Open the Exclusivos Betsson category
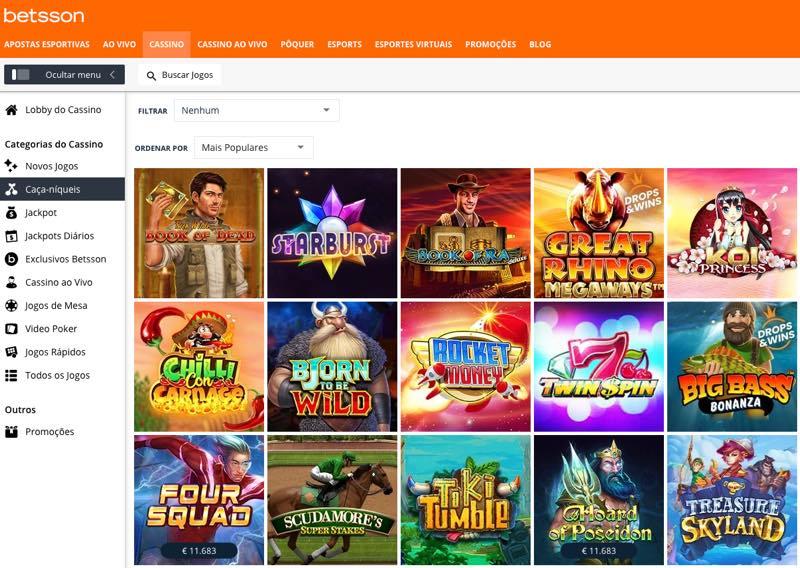 click(65, 259)
